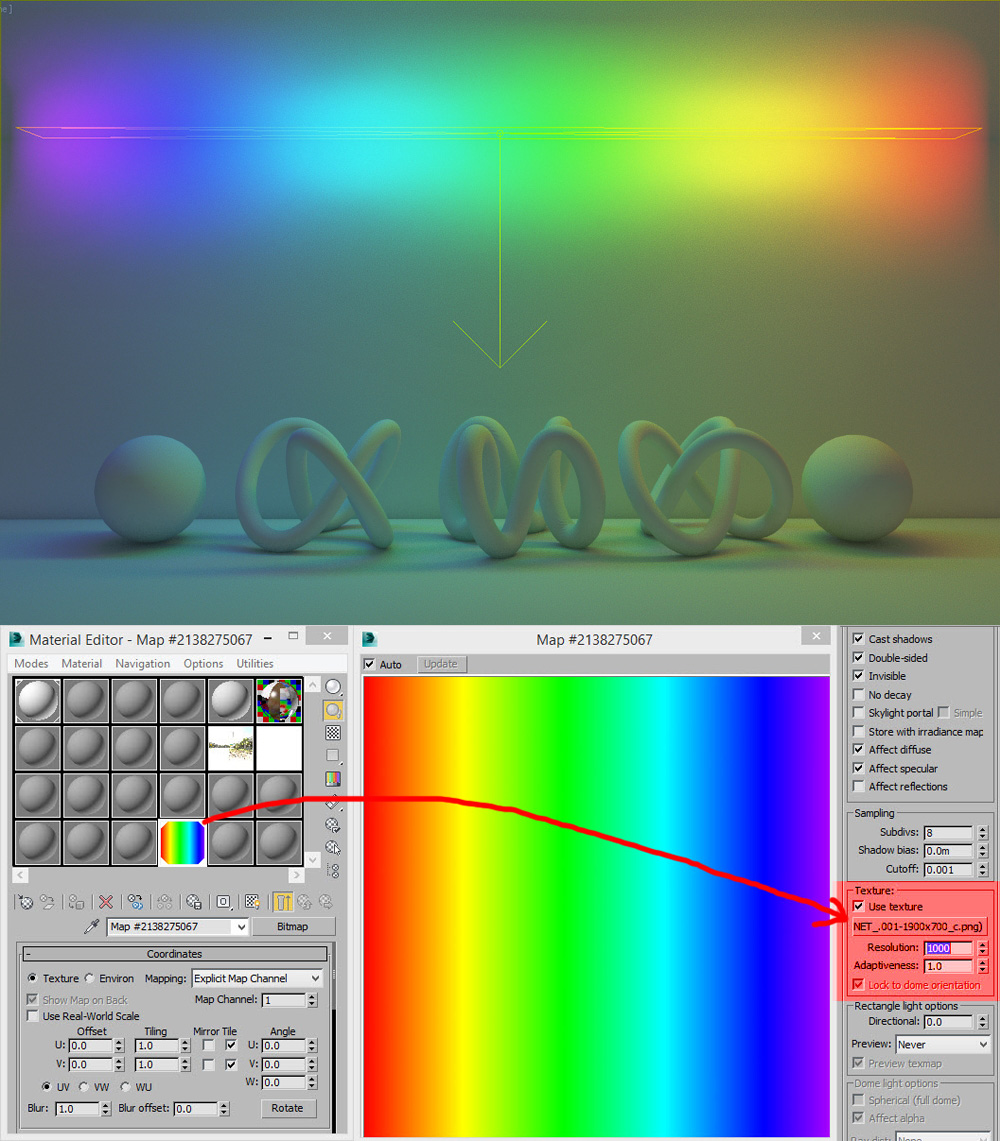This screenshot has height=1141, width=1000.
Task: Open the Options menu
Action: [x=203, y=664]
